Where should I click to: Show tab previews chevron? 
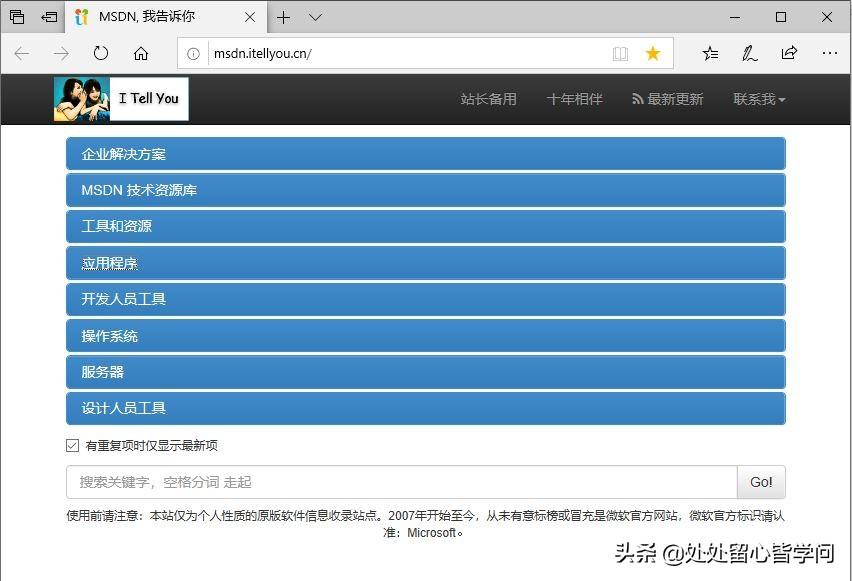coord(315,17)
